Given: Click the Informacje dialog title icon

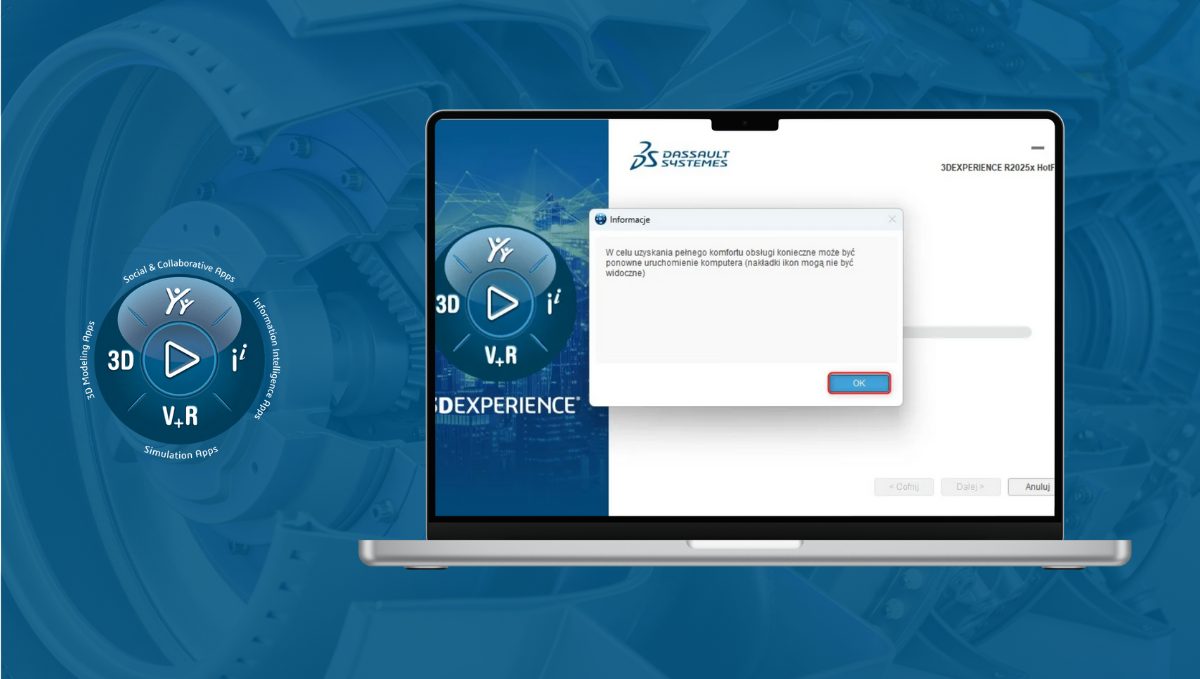Looking at the screenshot, I should [x=600, y=219].
